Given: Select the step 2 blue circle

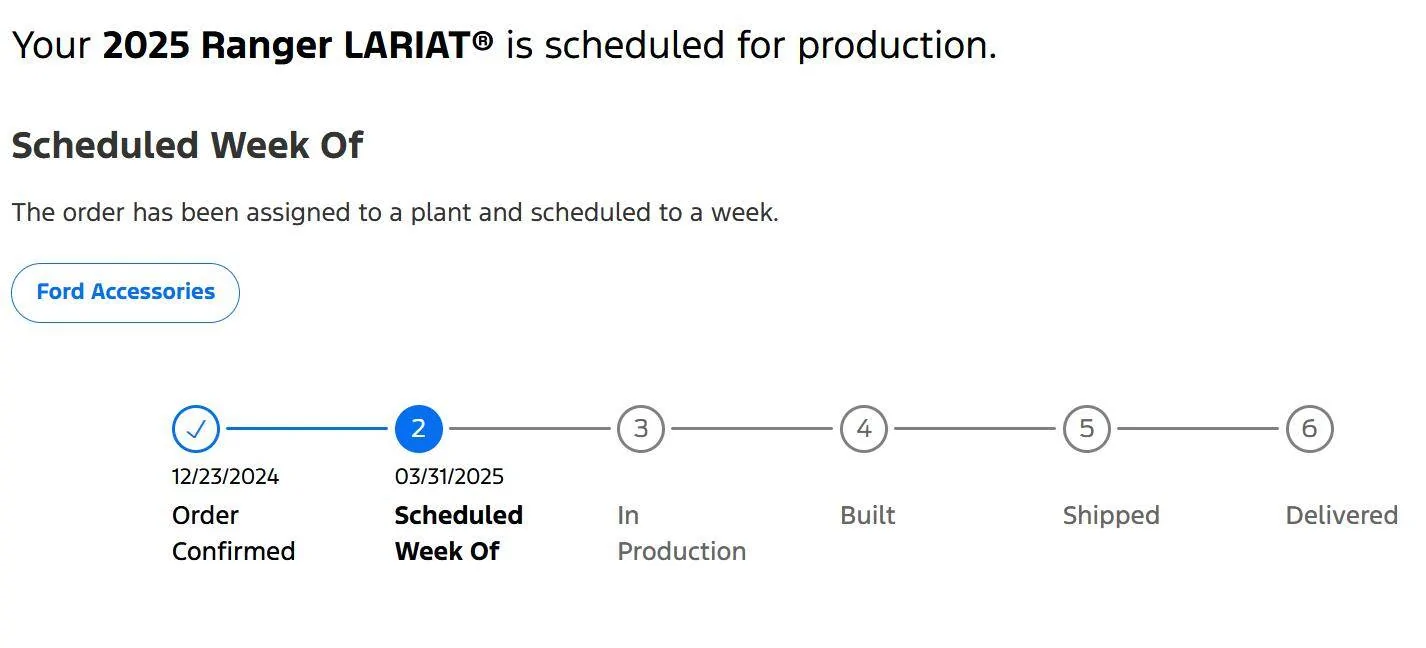Looking at the screenshot, I should 419,429.
